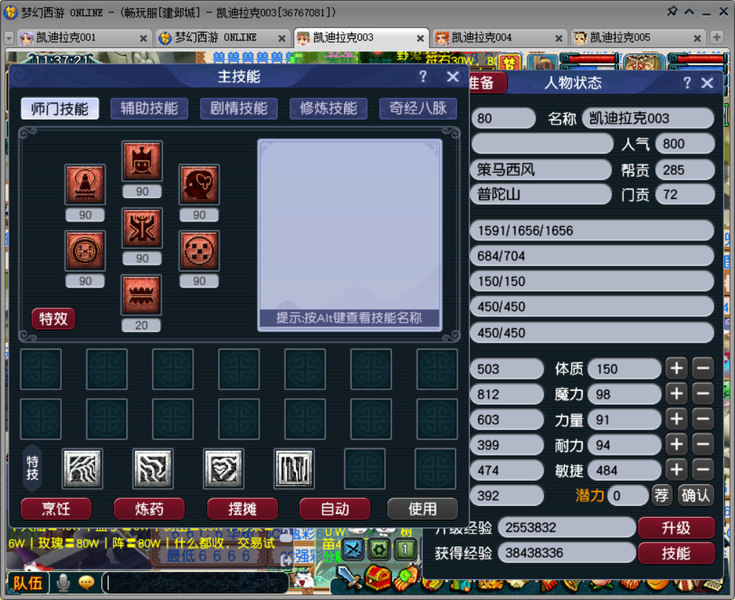735x600 pixels.
Task: Increase 敏捷 with the plus button
Action: coord(676,470)
